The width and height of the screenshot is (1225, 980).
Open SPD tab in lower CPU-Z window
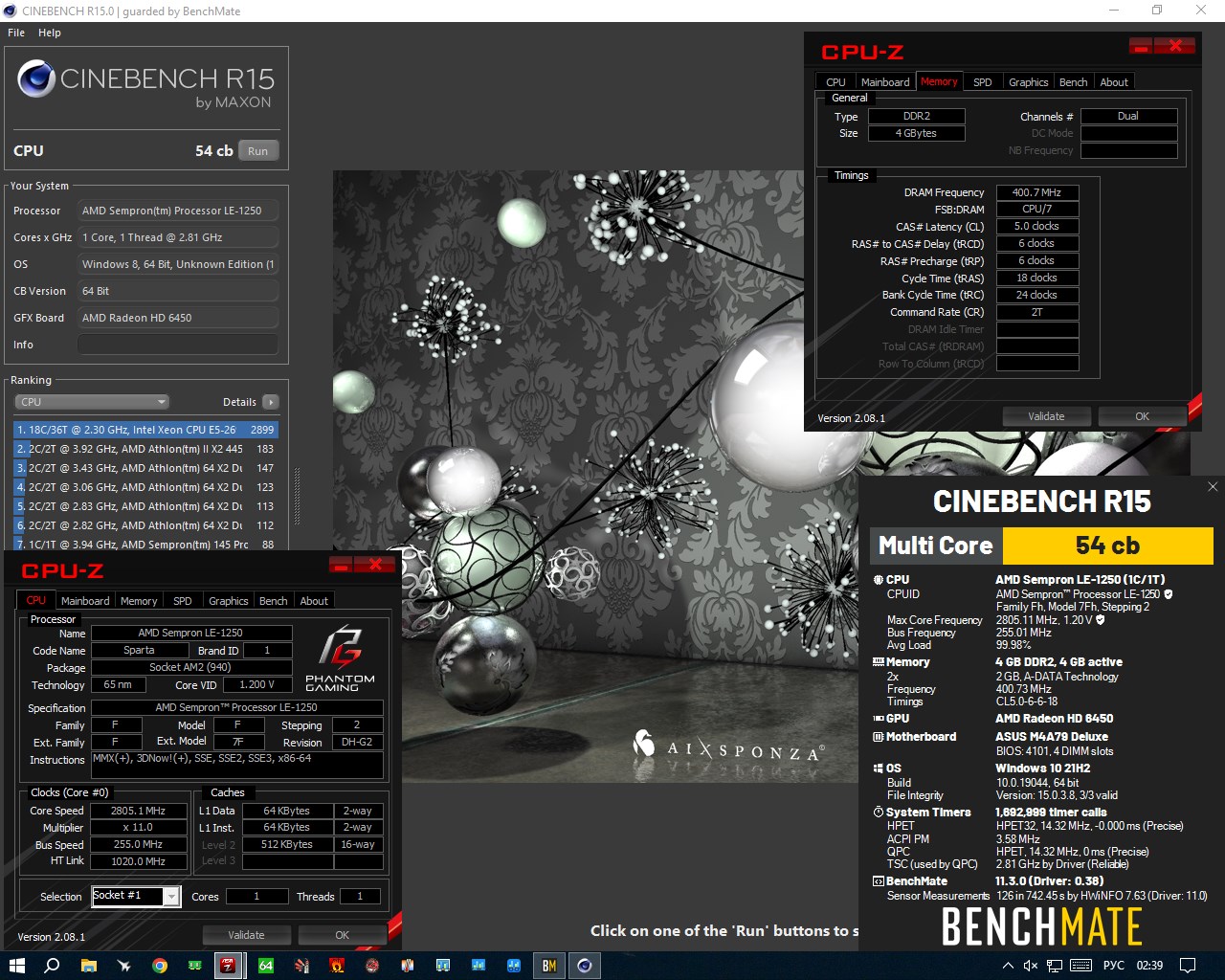click(182, 601)
